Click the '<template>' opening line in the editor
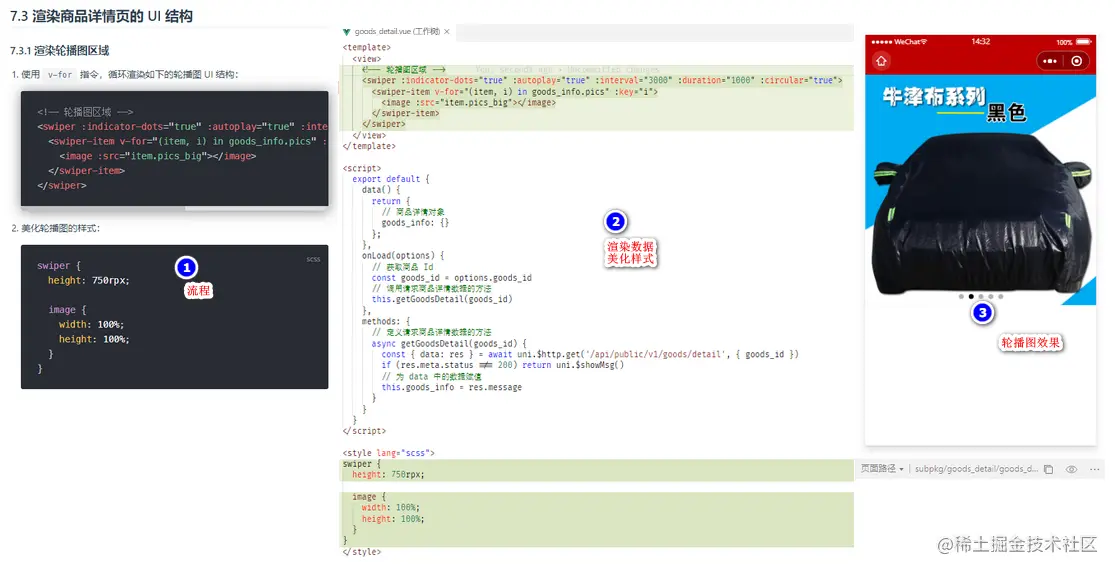The width and height of the screenshot is (1115, 572). pos(367,48)
